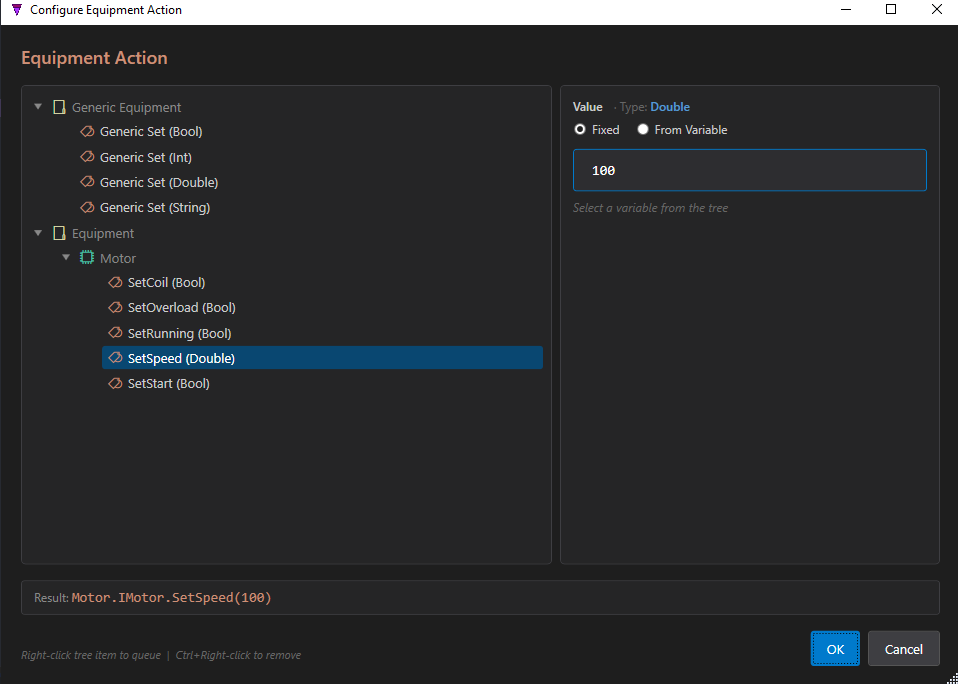
Task: Click the Value label
Action: [x=587, y=107]
